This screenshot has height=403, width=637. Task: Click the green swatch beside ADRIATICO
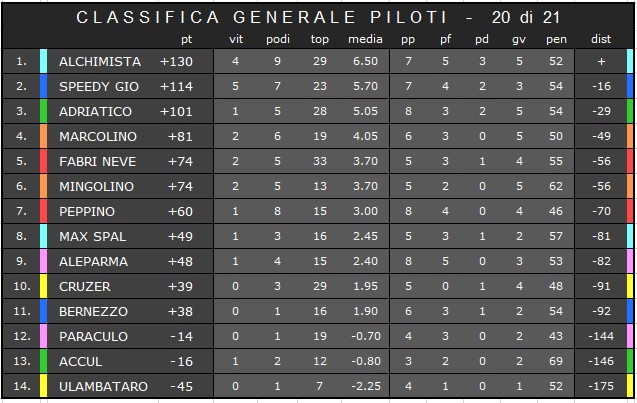(43, 111)
